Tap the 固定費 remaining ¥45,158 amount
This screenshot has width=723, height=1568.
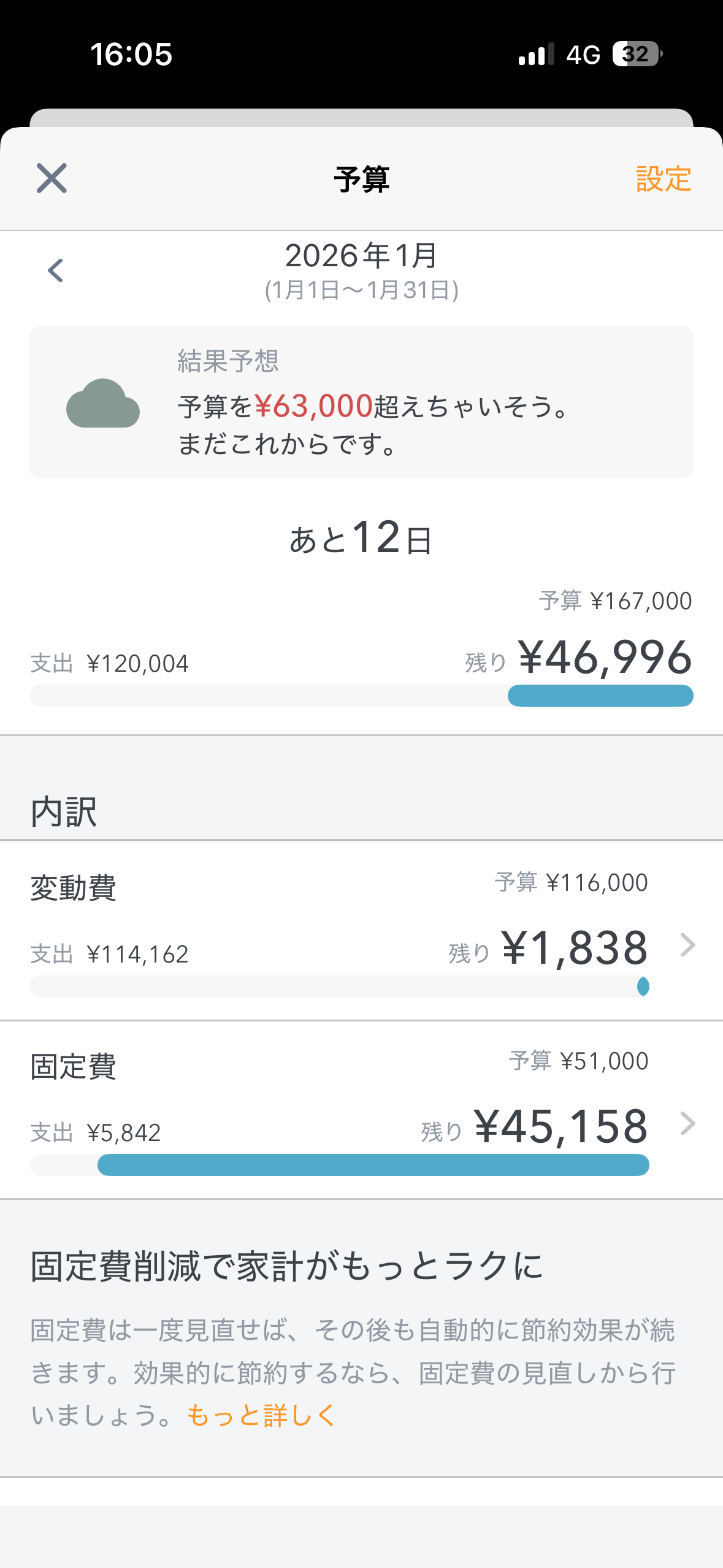(x=560, y=1127)
